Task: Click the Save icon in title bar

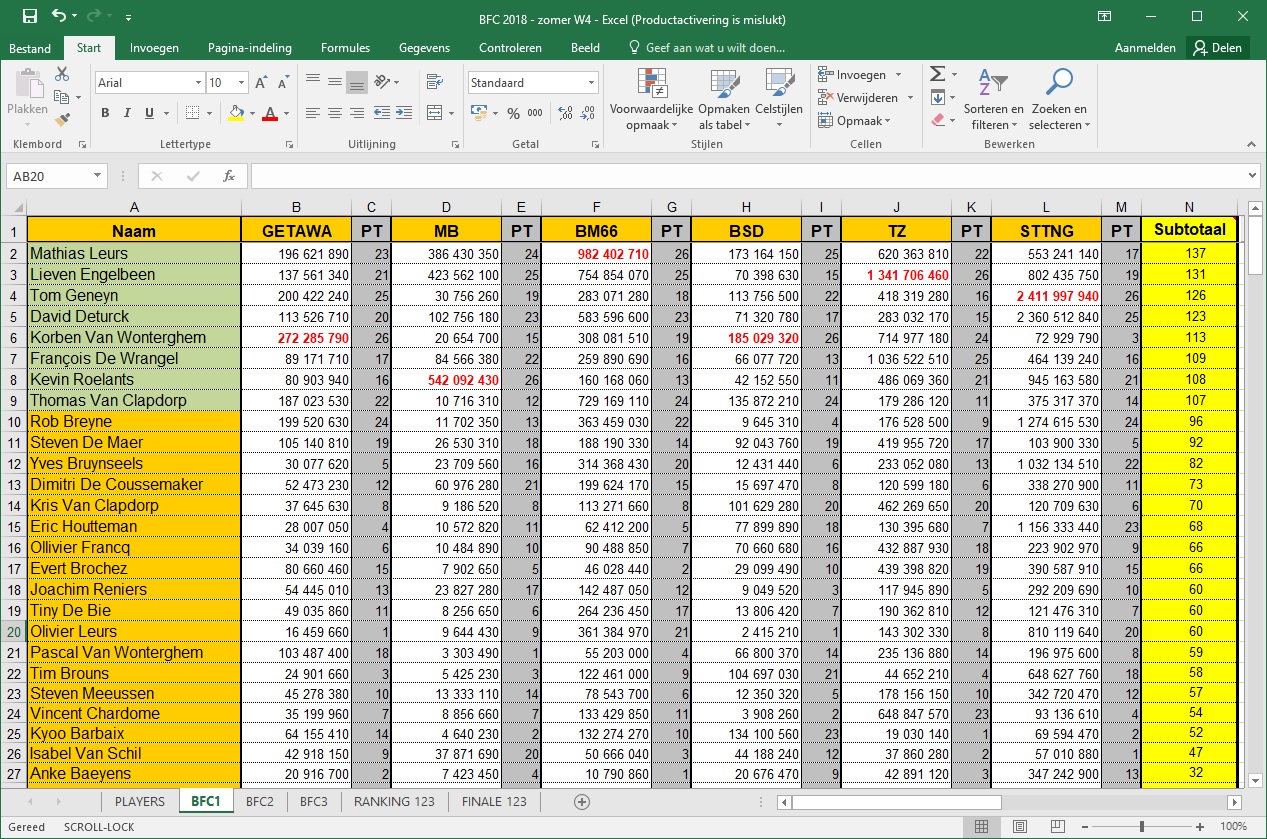Action: click(x=29, y=16)
